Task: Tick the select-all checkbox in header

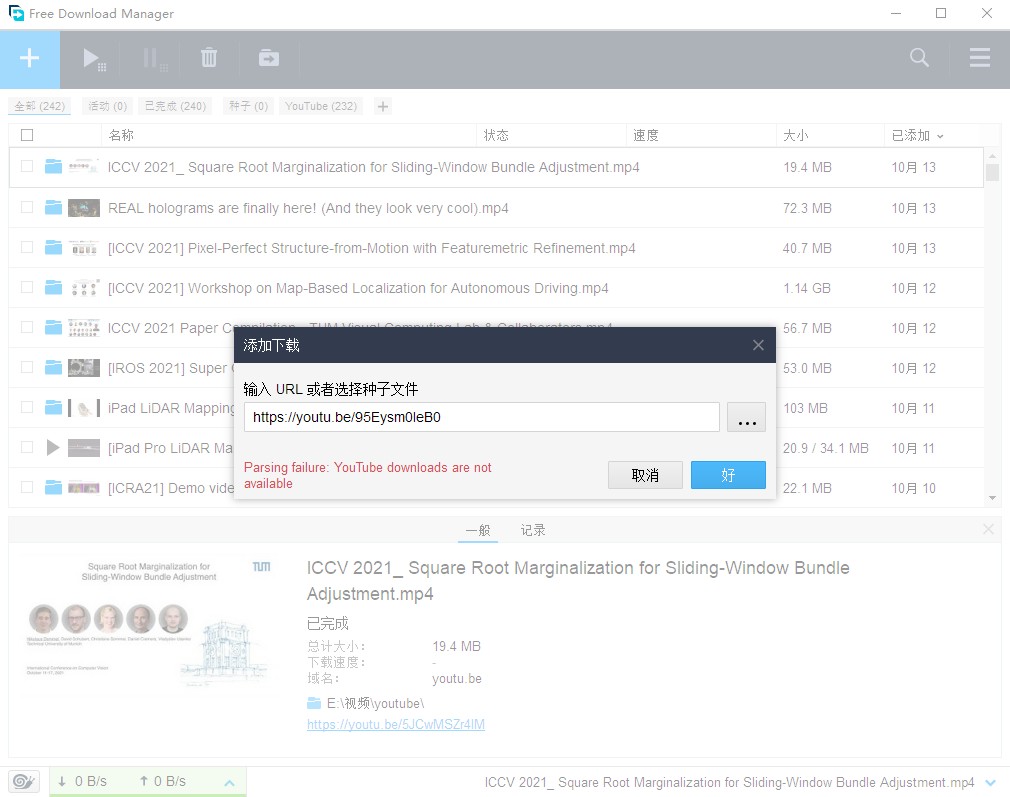Action: [x=27, y=135]
